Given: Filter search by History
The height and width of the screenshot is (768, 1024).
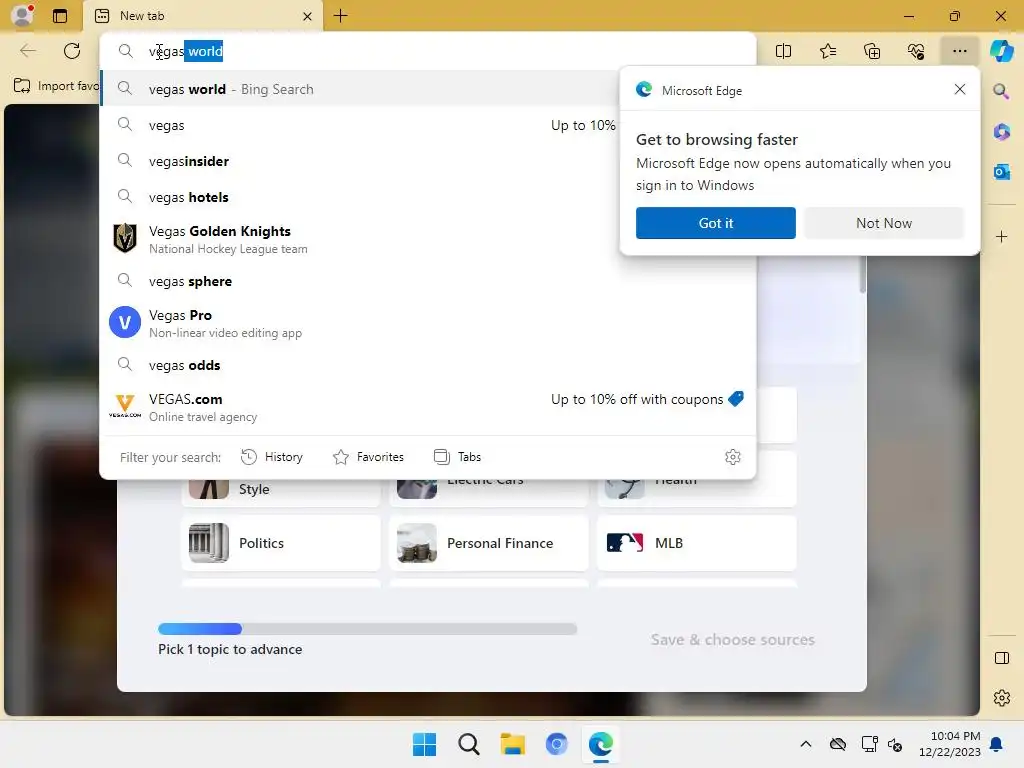Looking at the screenshot, I should point(272,456).
